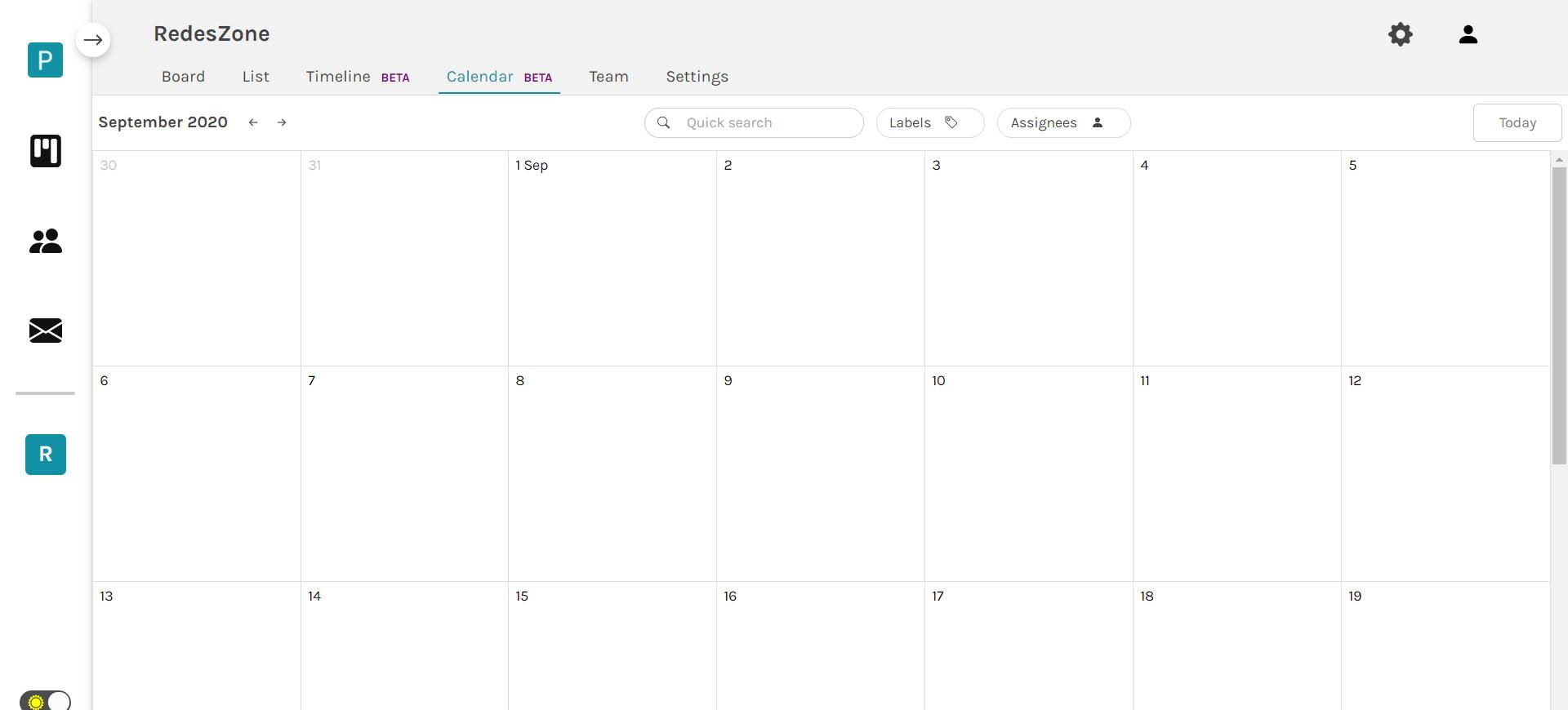Open the user profile icon
Viewport: 1568px width, 710px height.
point(1468,34)
